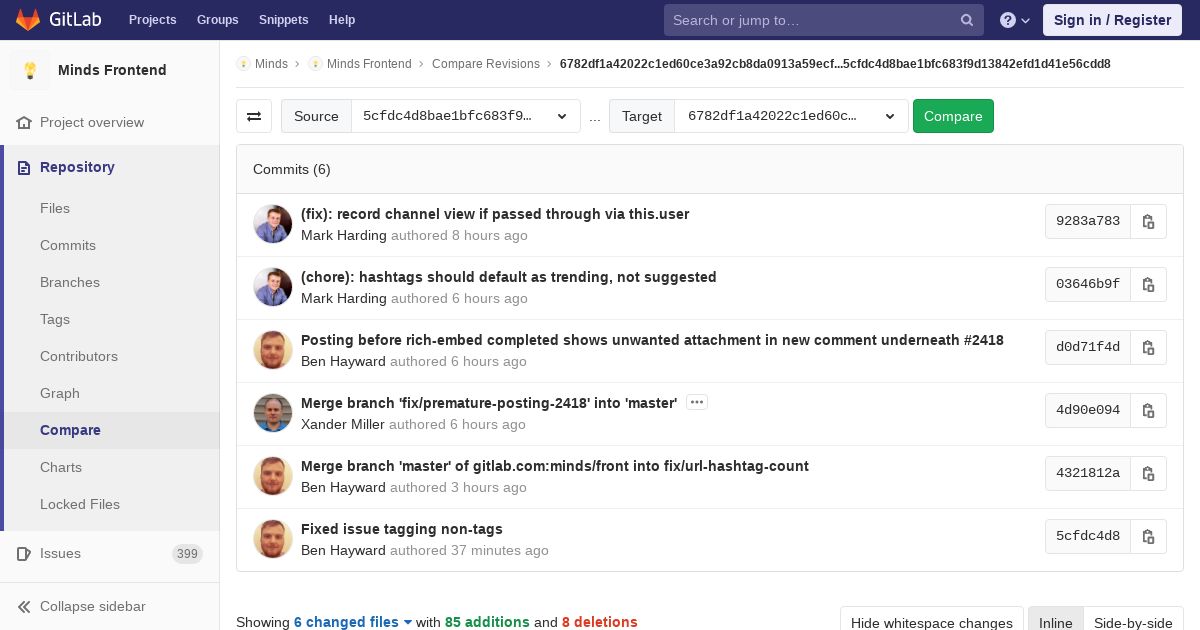The height and width of the screenshot is (630, 1200).
Task: Open the Commits sidebar item
Action: [68, 245]
